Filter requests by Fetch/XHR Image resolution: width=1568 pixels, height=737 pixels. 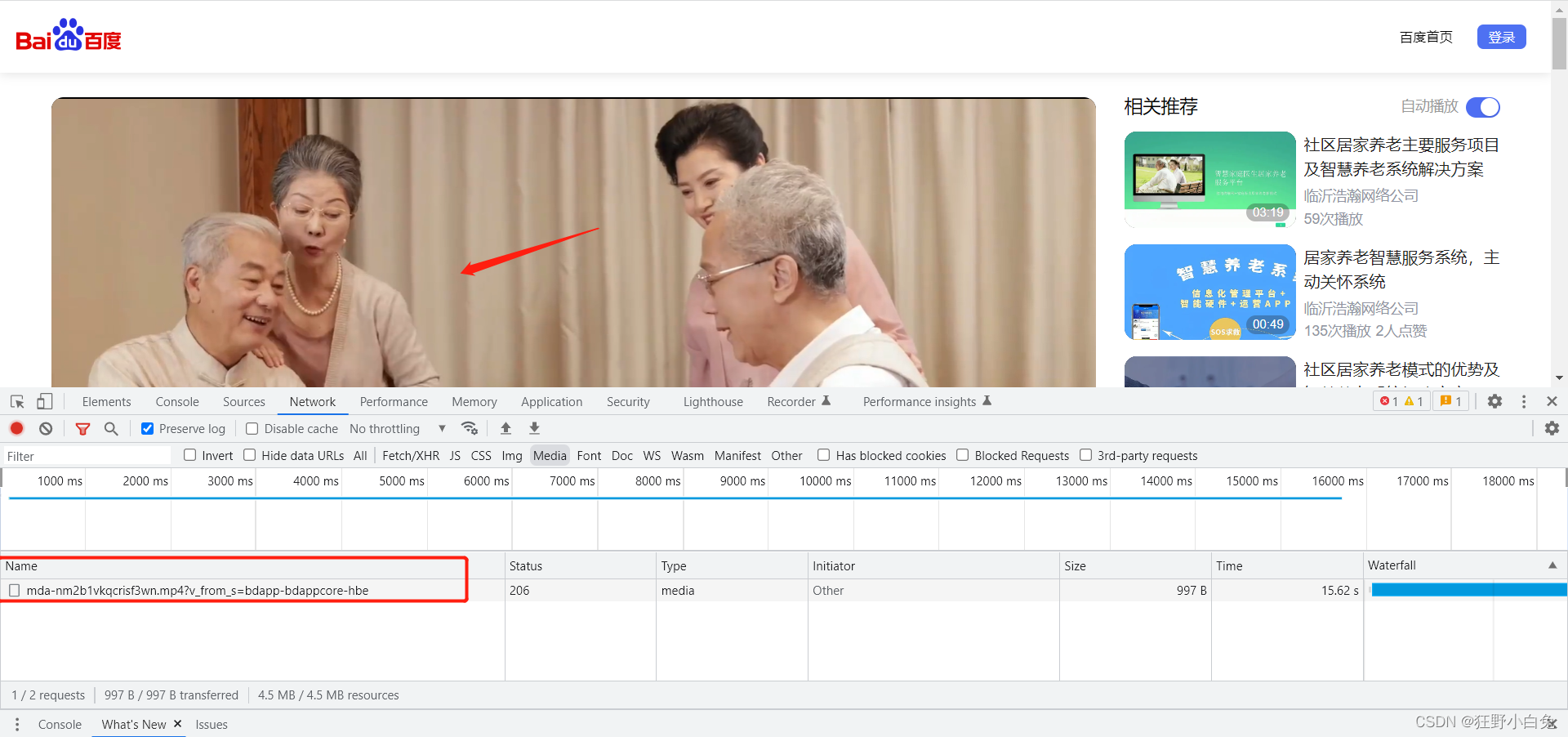411,455
